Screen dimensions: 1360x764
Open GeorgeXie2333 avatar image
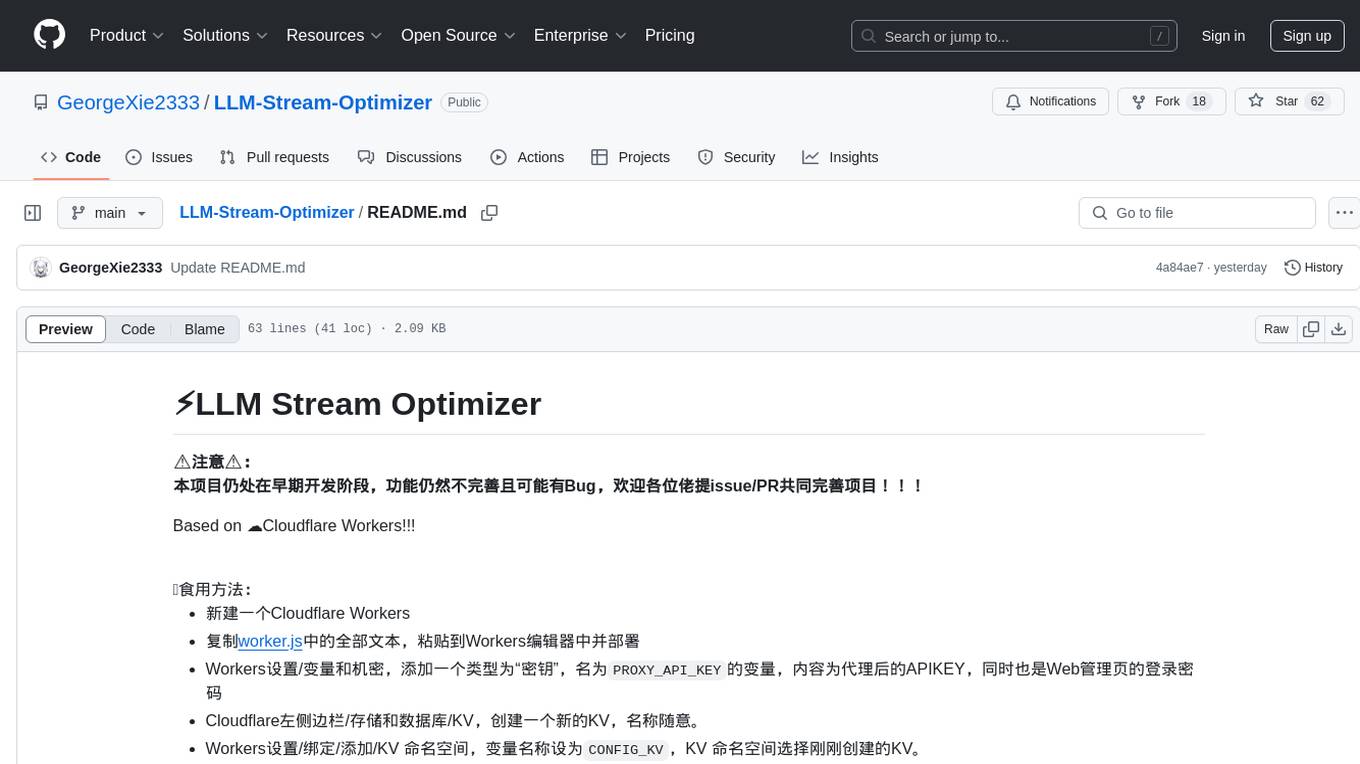tap(41, 268)
